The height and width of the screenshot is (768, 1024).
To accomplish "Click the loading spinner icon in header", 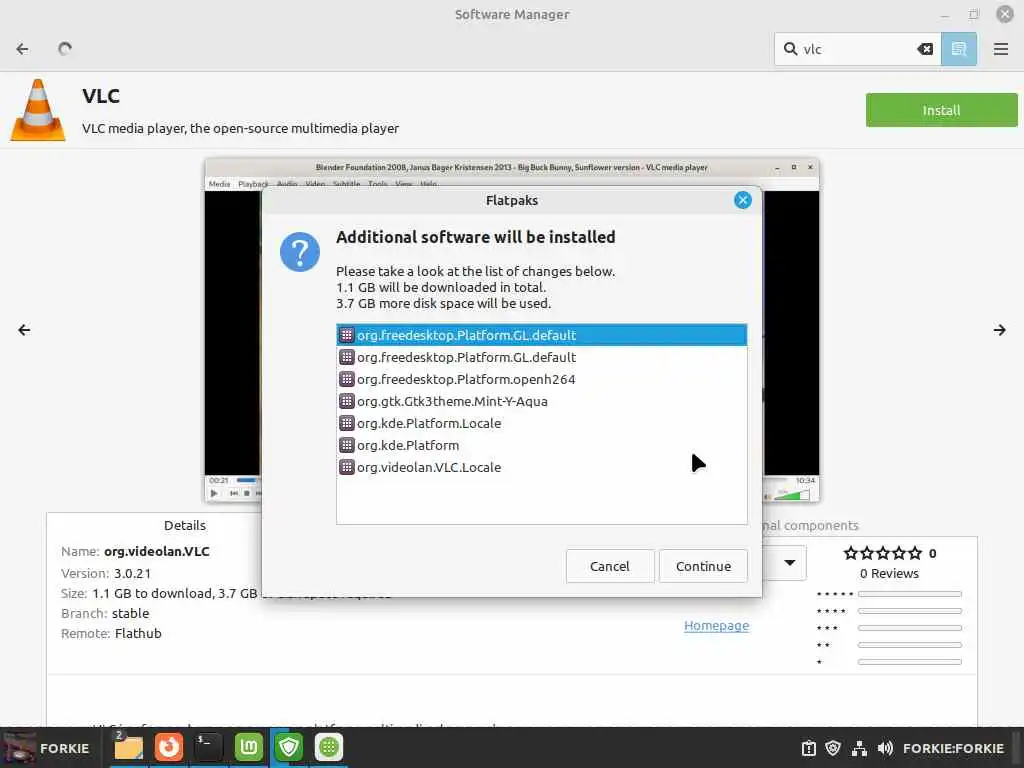I will pos(65,49).
